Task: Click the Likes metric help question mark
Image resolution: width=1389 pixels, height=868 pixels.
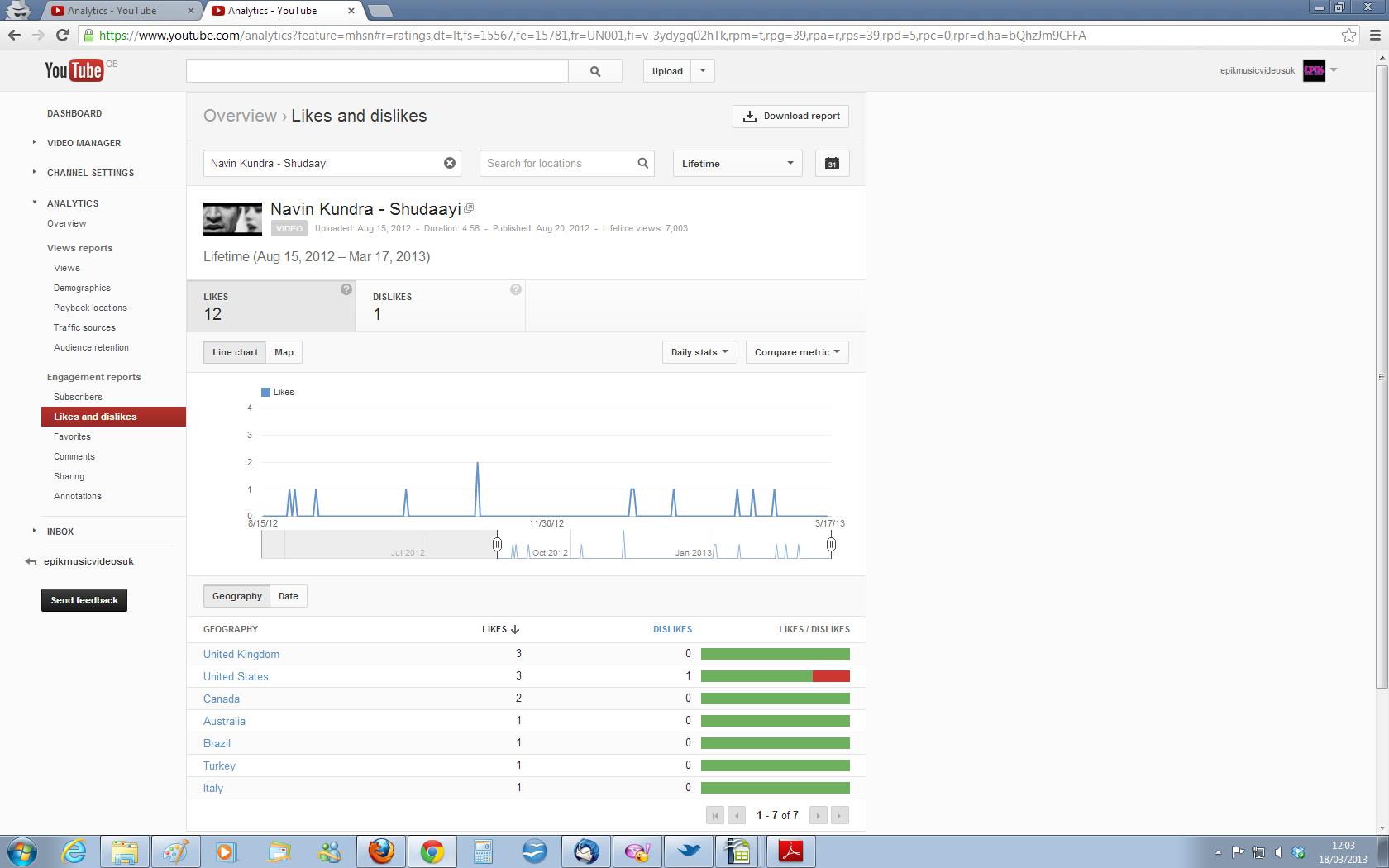Action: 346,289
